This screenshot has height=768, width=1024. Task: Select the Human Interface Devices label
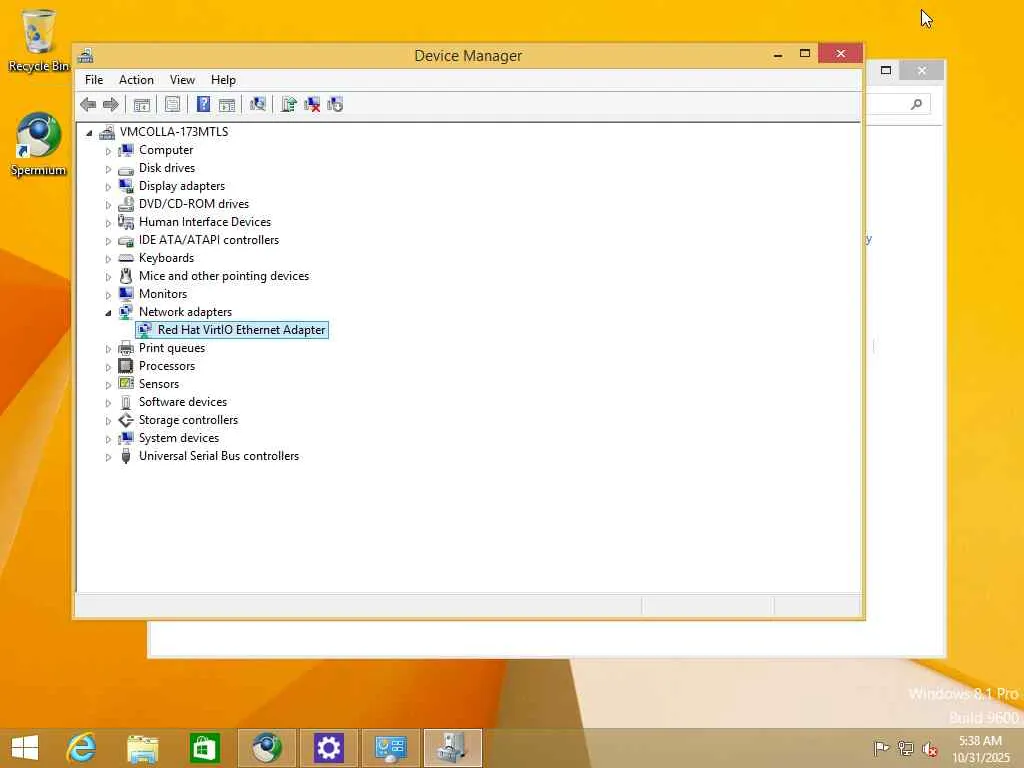(204, 222)
